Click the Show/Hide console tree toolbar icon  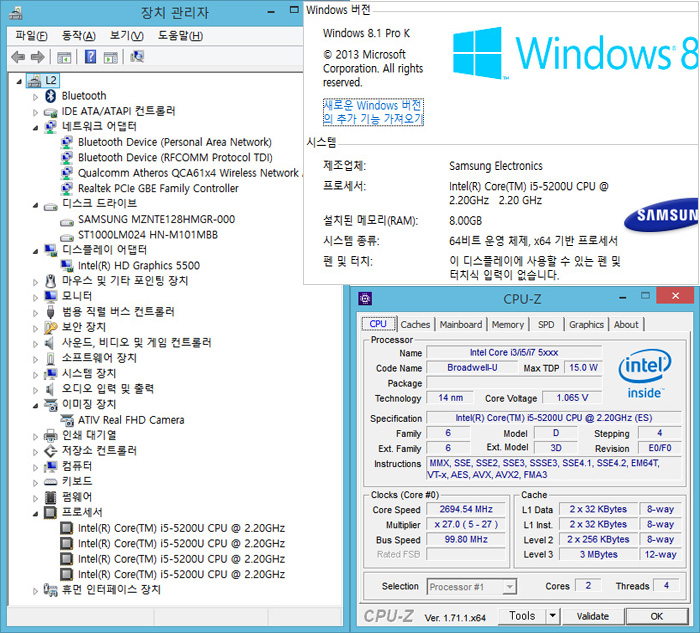coord(64,57)
